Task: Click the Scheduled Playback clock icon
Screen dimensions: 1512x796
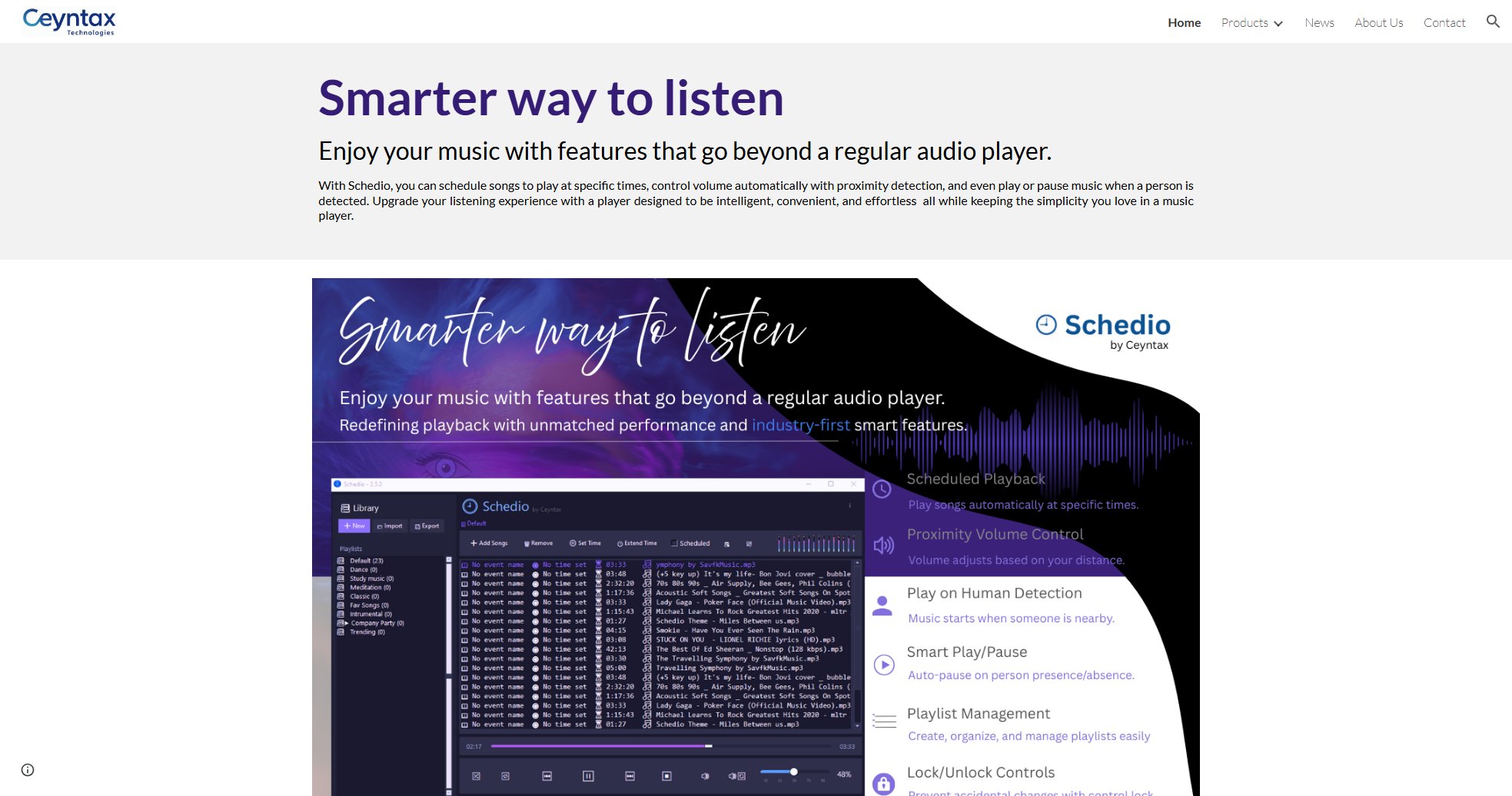Action: coord(882,489)
